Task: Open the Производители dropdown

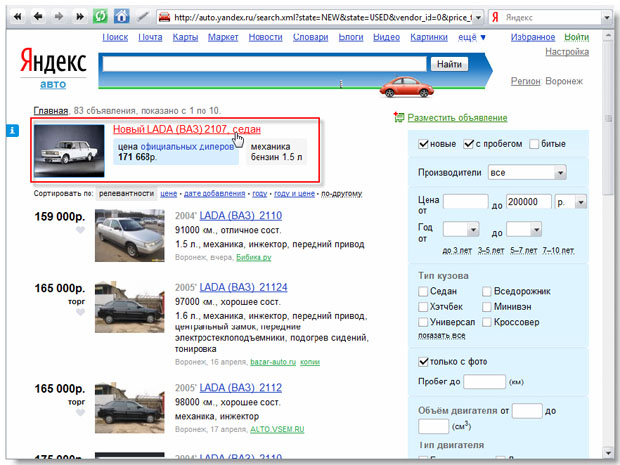Action: (527, 172)
